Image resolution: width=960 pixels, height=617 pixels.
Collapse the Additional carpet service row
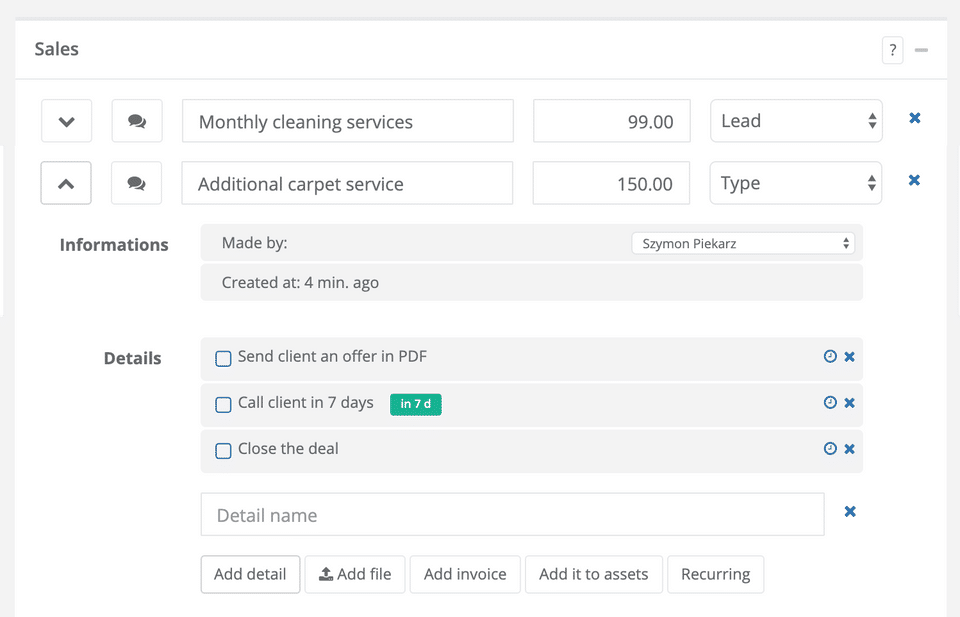point(67,184)
